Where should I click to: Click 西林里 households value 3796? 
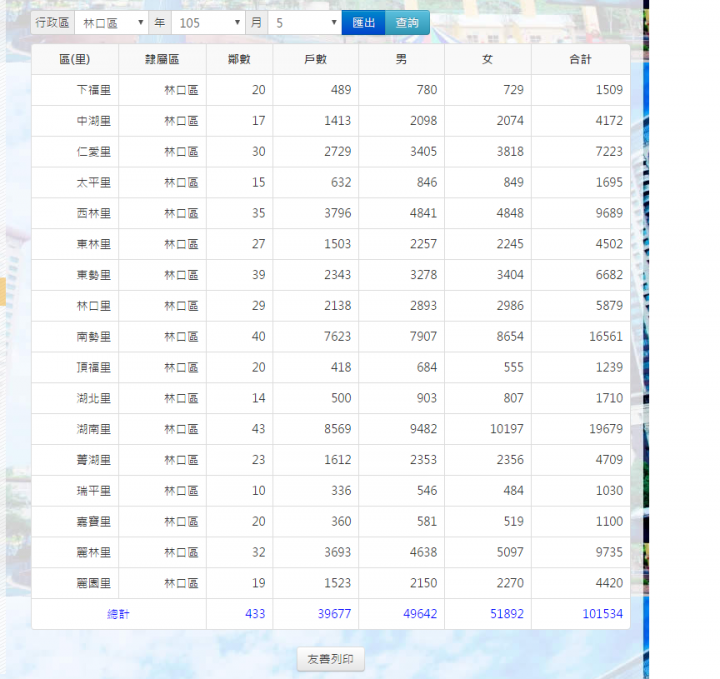(x=338, y=213)
